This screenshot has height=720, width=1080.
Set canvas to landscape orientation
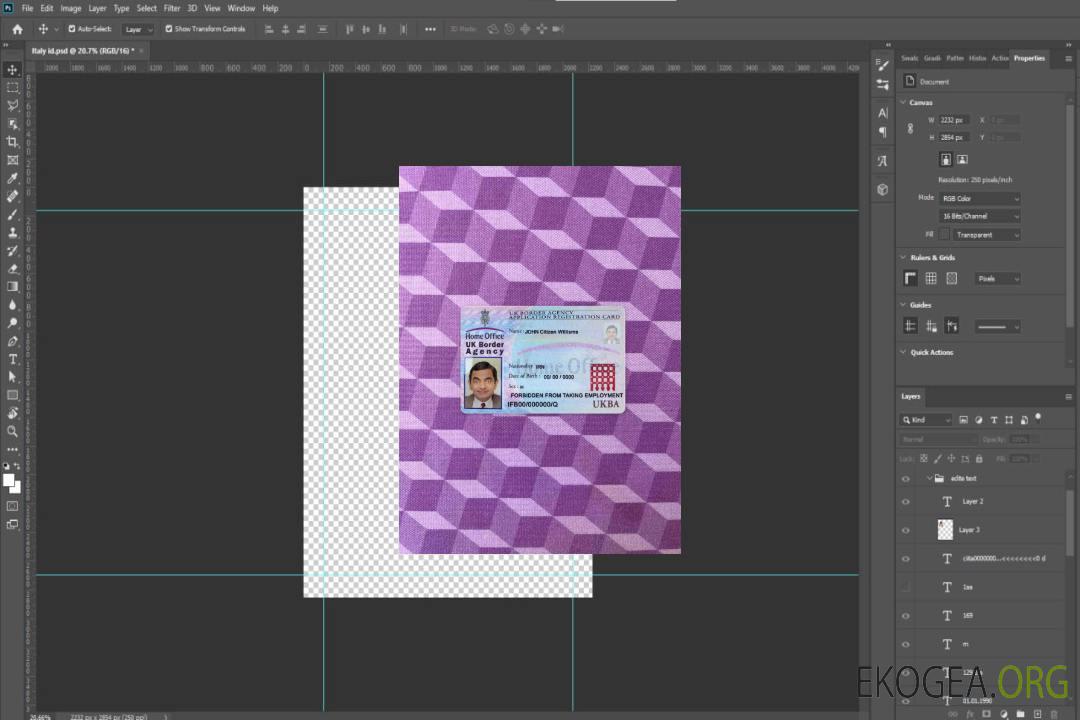click(962, 159)
